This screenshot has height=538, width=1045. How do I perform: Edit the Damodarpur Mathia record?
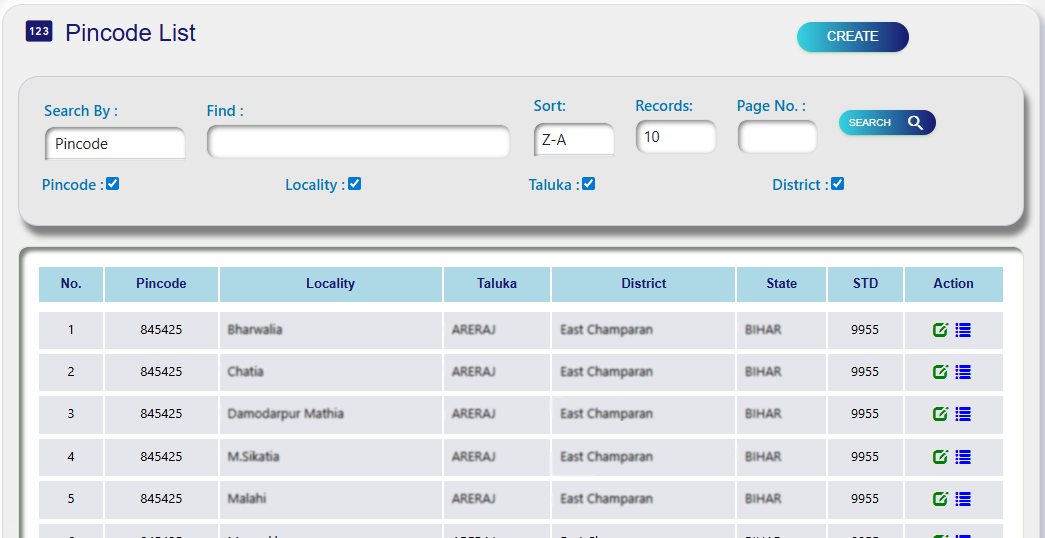pos(940,414)
